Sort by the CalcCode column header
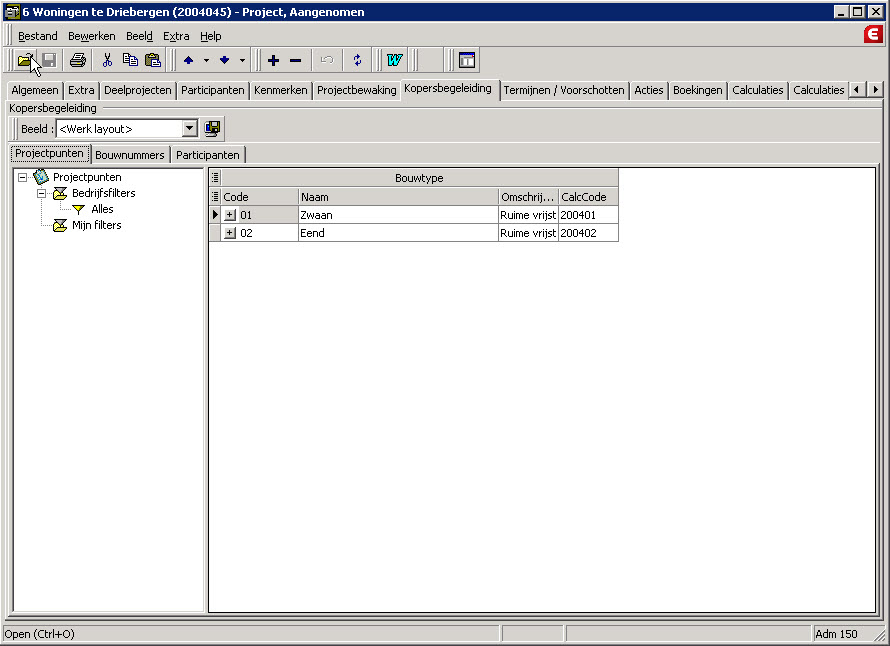The image size is (890, 646). tap(589, 197)
